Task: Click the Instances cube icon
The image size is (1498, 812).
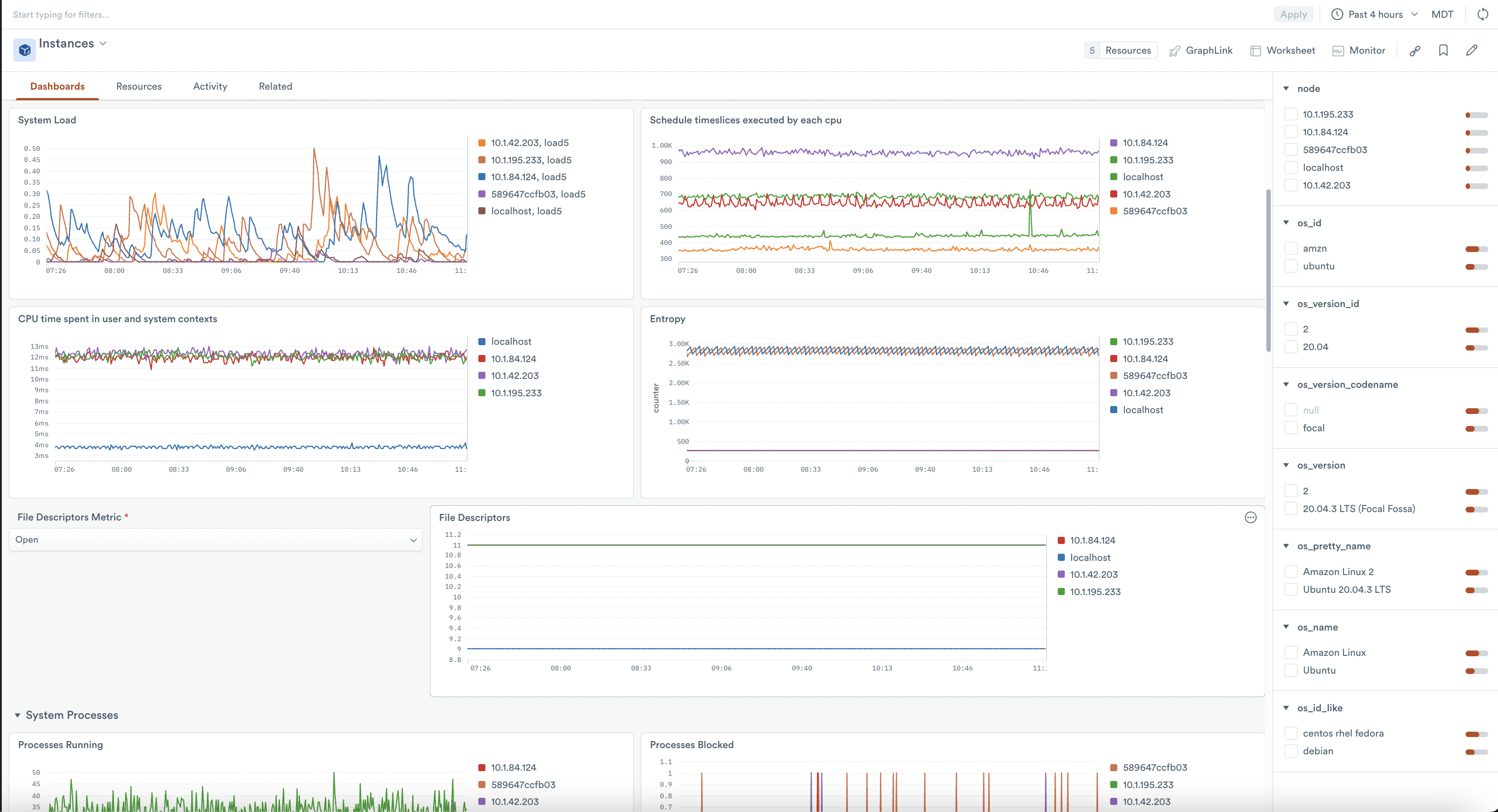Action: point(24,50)
